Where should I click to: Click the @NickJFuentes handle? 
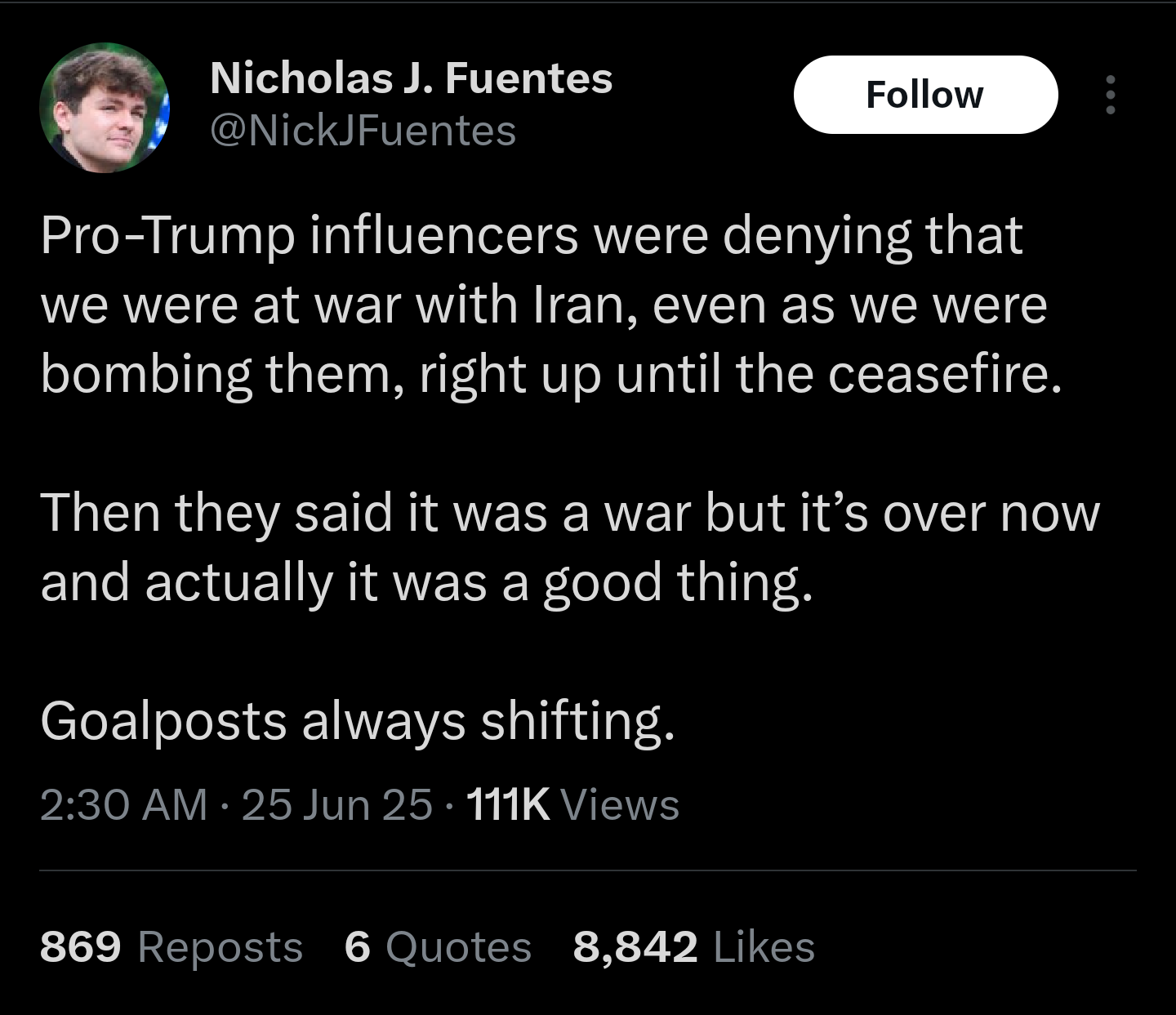(x=363, y=131)
